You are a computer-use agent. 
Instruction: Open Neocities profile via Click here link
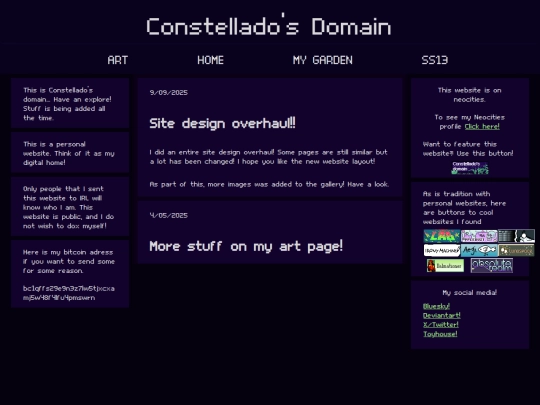[x=482, y=126]
